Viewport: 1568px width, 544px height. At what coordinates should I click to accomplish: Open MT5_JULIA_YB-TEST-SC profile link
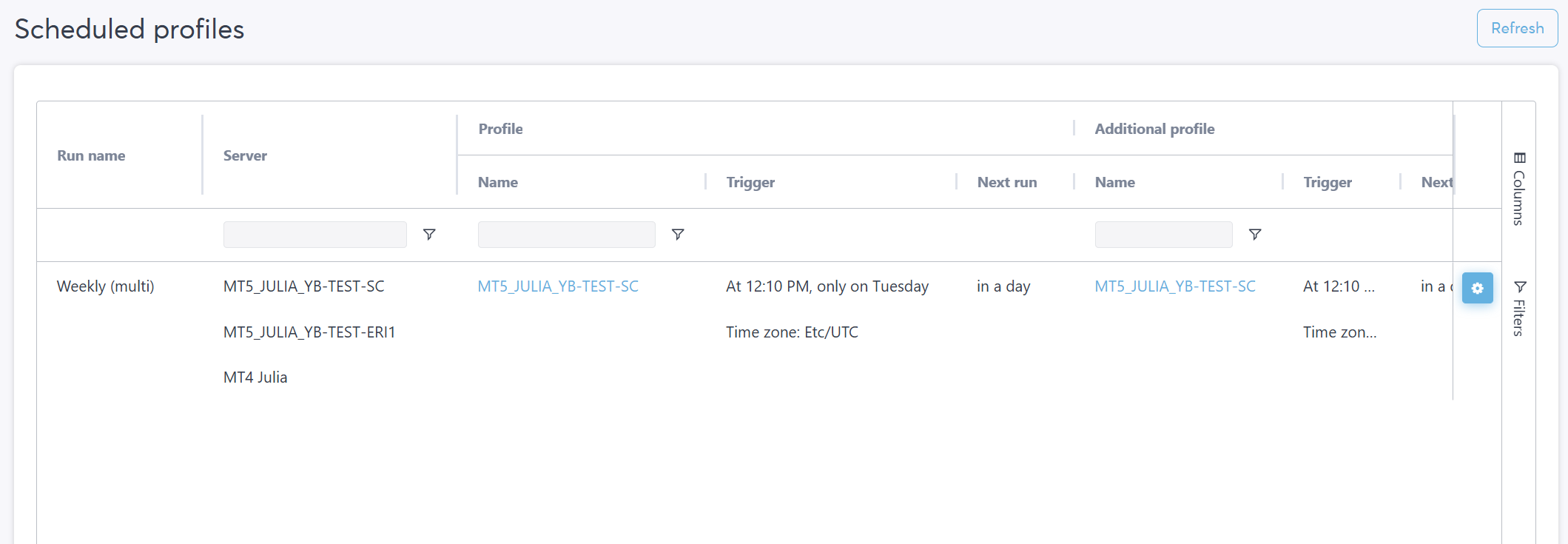coord(558,286)
